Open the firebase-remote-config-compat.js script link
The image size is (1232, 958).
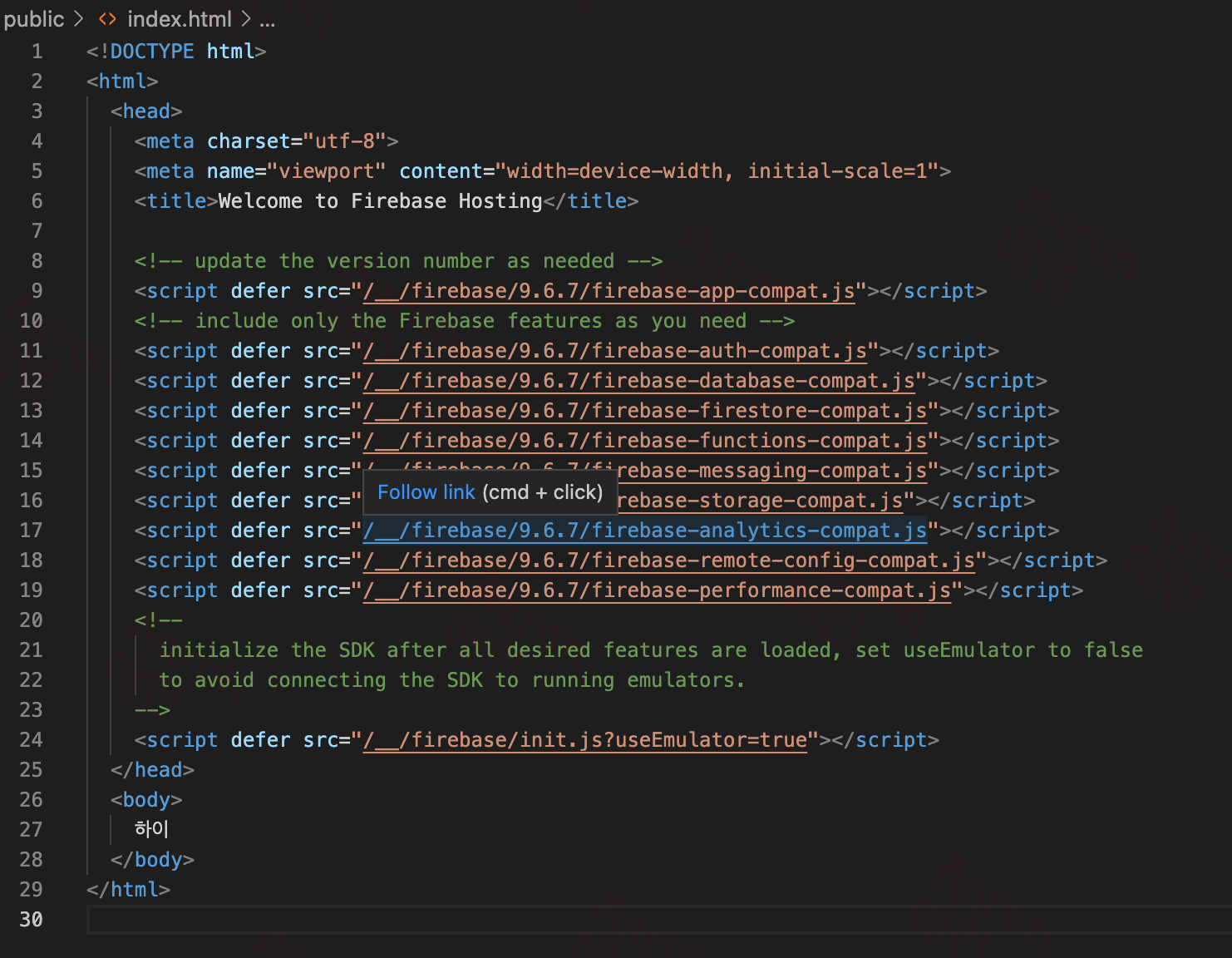(669, 560)
